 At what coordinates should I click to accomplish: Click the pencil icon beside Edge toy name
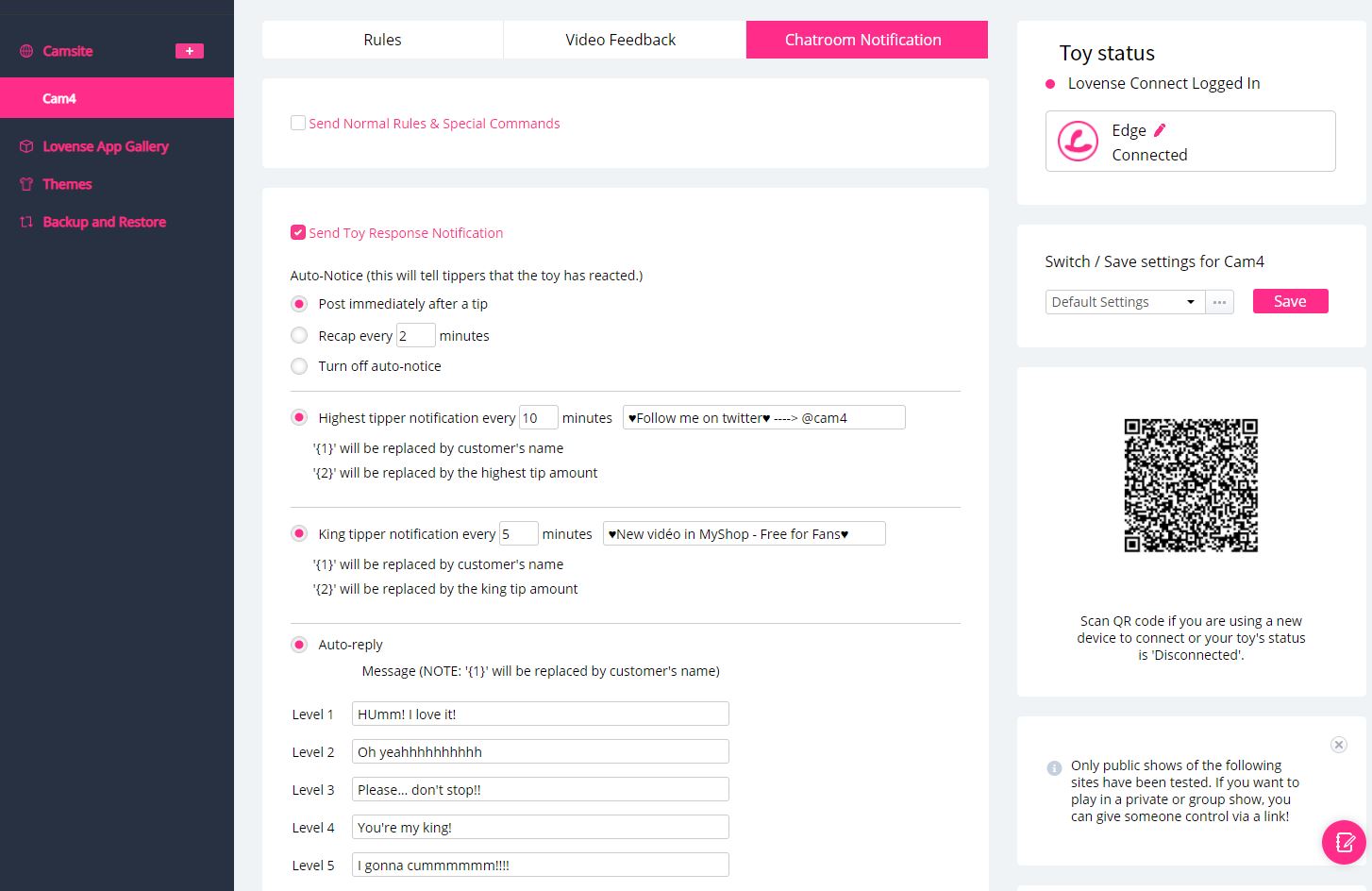(1160, 130)
